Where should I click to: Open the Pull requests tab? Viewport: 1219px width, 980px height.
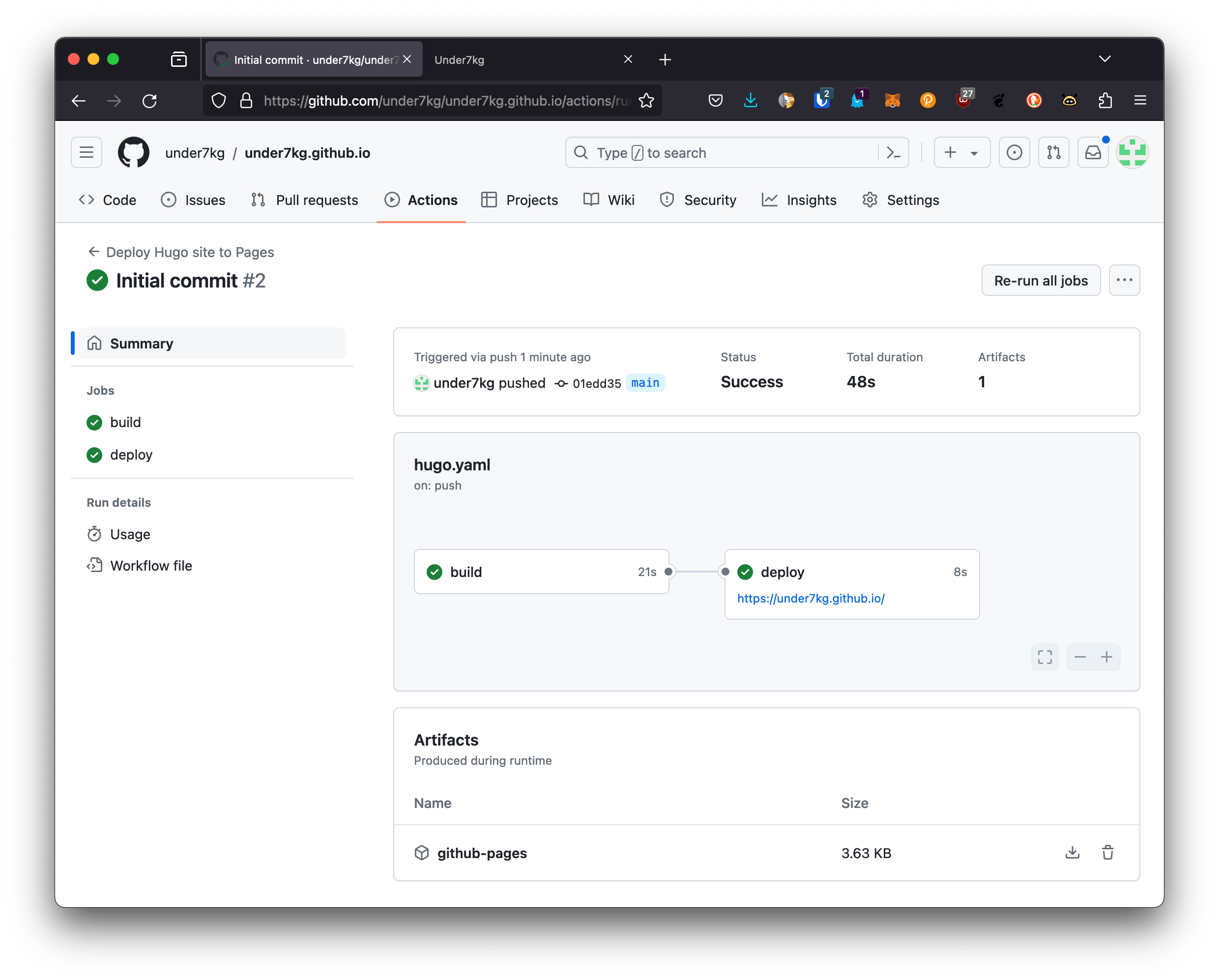click(x=305, y=200)
